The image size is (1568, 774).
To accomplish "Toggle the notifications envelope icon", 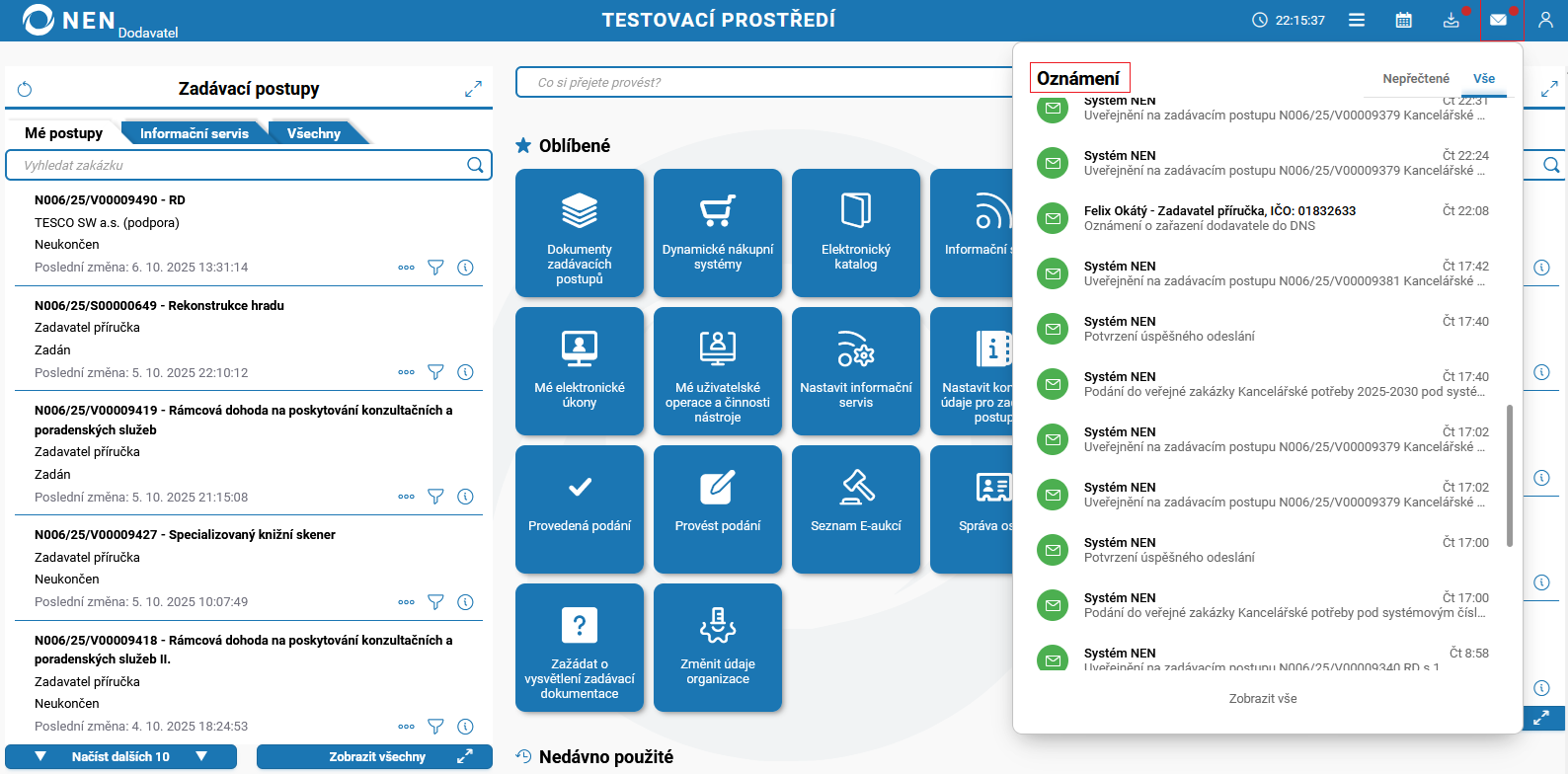I will 1499,20.
